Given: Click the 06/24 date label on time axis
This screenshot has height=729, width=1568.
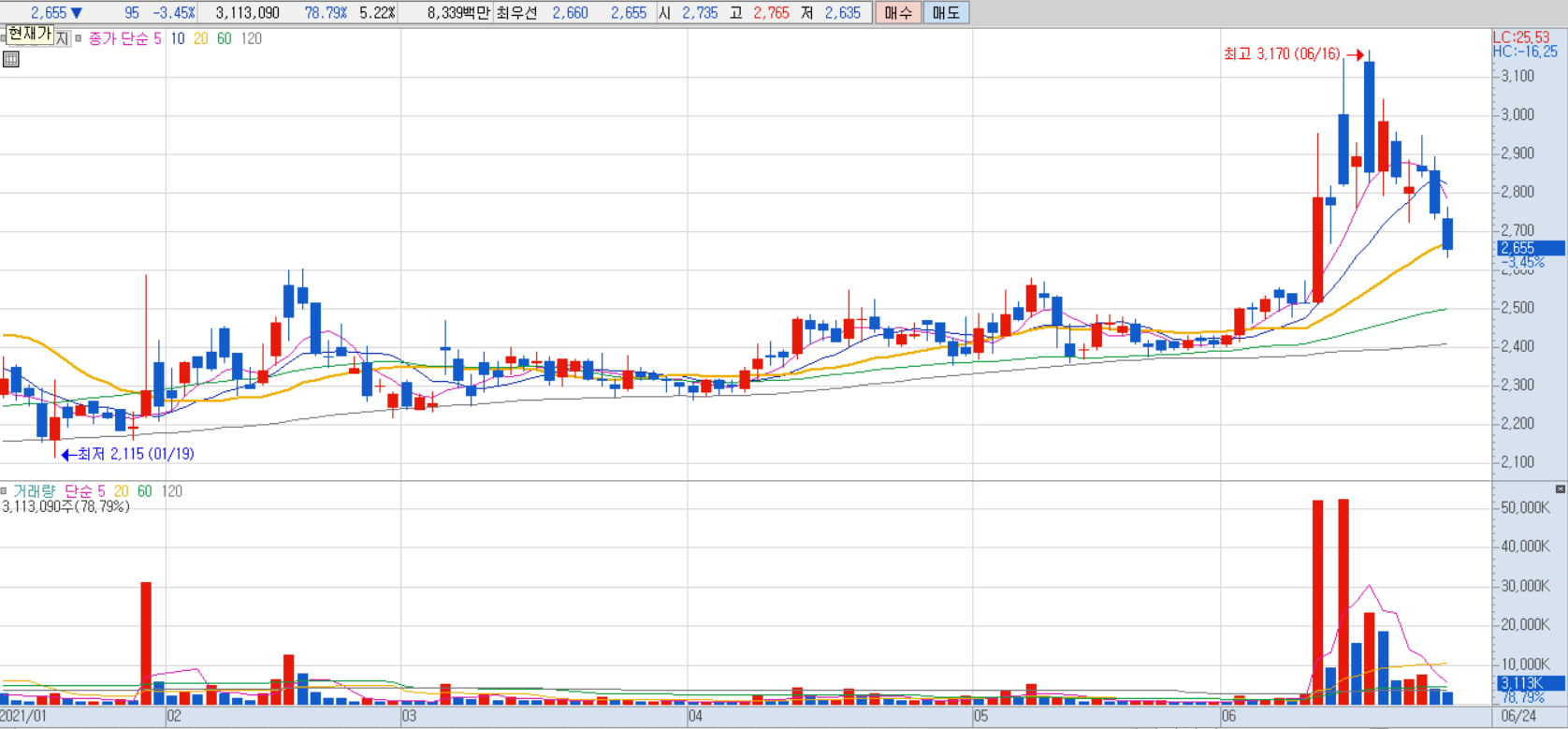Looking at the screenshot, I should tap(1518, 716).
